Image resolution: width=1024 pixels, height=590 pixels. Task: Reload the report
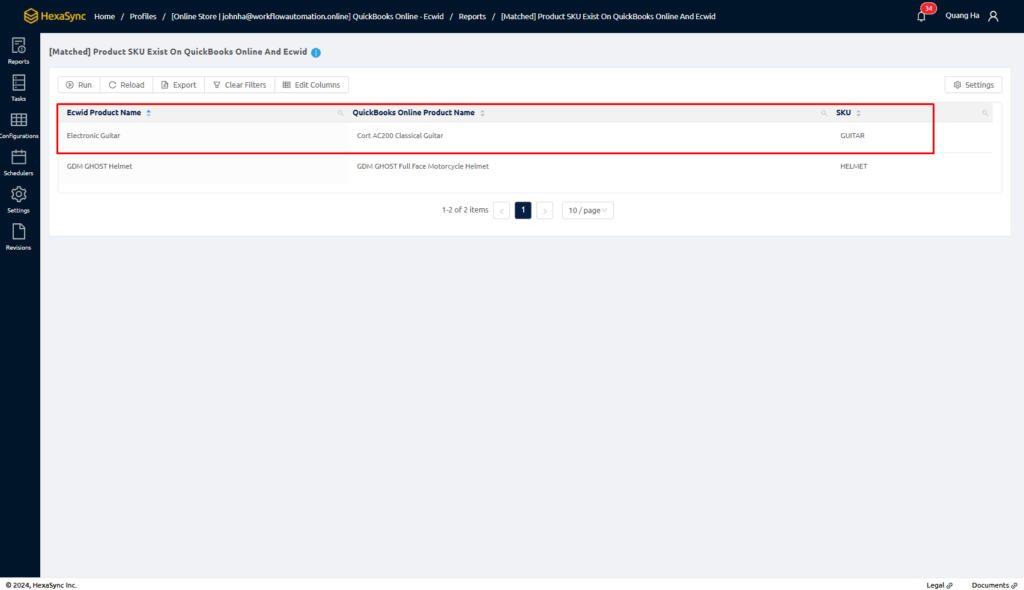[x=127, y=85]
